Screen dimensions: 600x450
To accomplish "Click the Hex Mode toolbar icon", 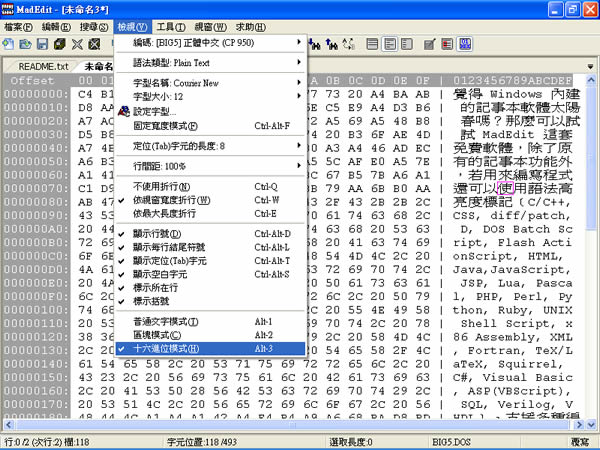I will pyautogui.click(x=465, y=44).
